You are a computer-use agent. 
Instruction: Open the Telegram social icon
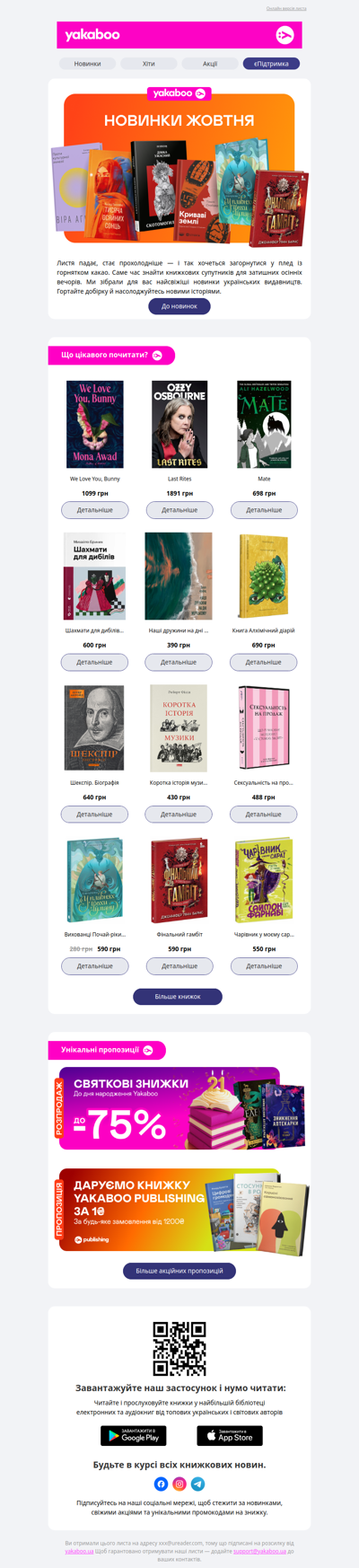(x=198, y=1484)
